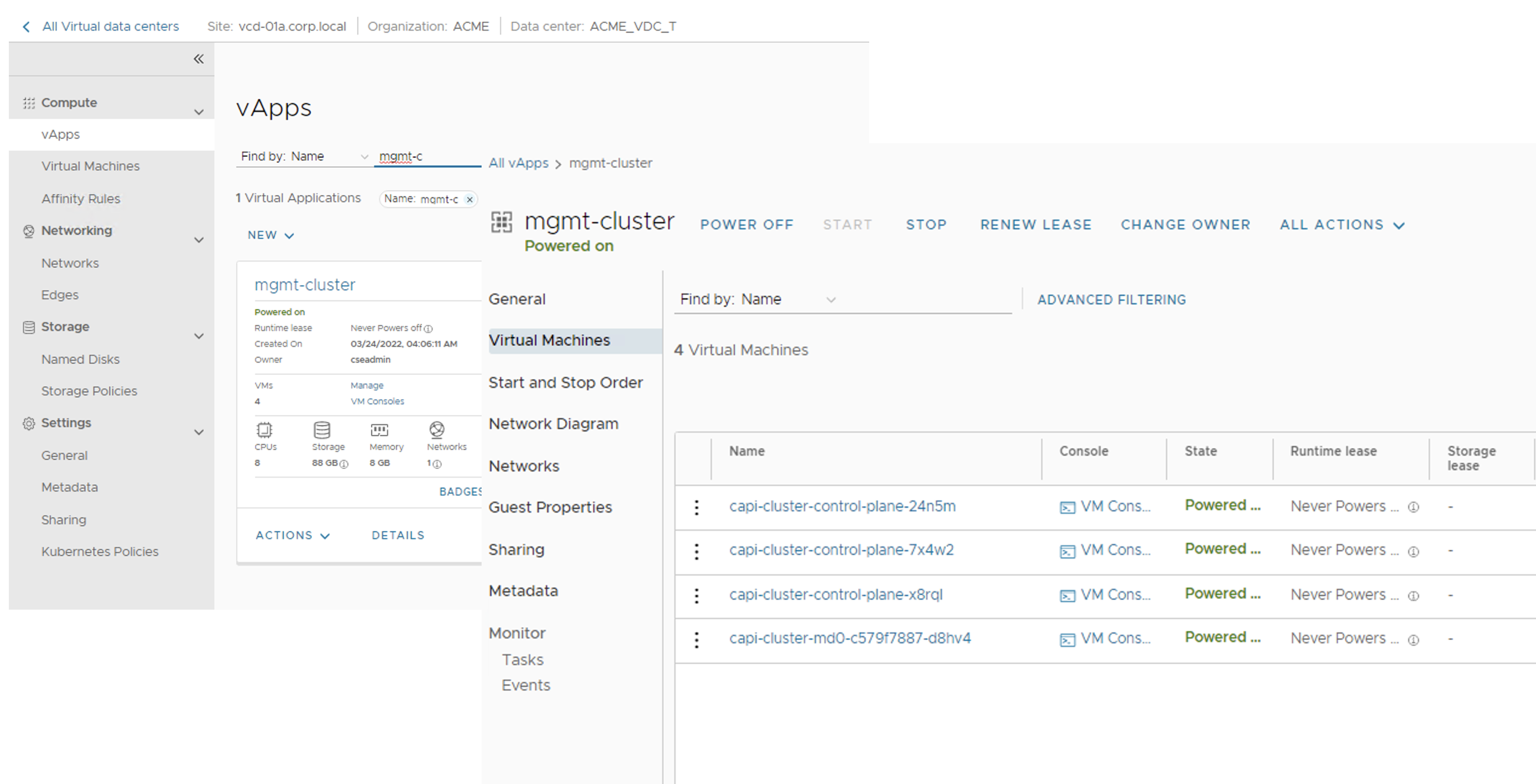This screenshot has height=784, width=1536.
Task: Open the kebab menu for capi-cluster-md0-c579f7887-d8hv4
Action: (x=697, y=640)
